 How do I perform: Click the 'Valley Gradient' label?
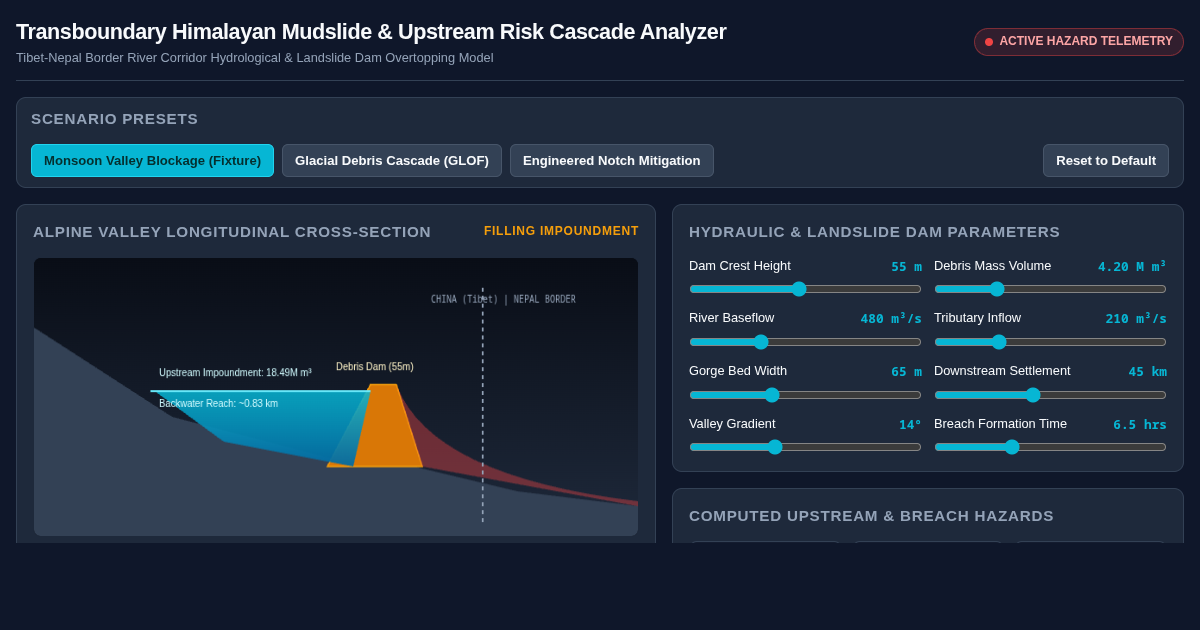pyautogui.click(x=732, y=424)
